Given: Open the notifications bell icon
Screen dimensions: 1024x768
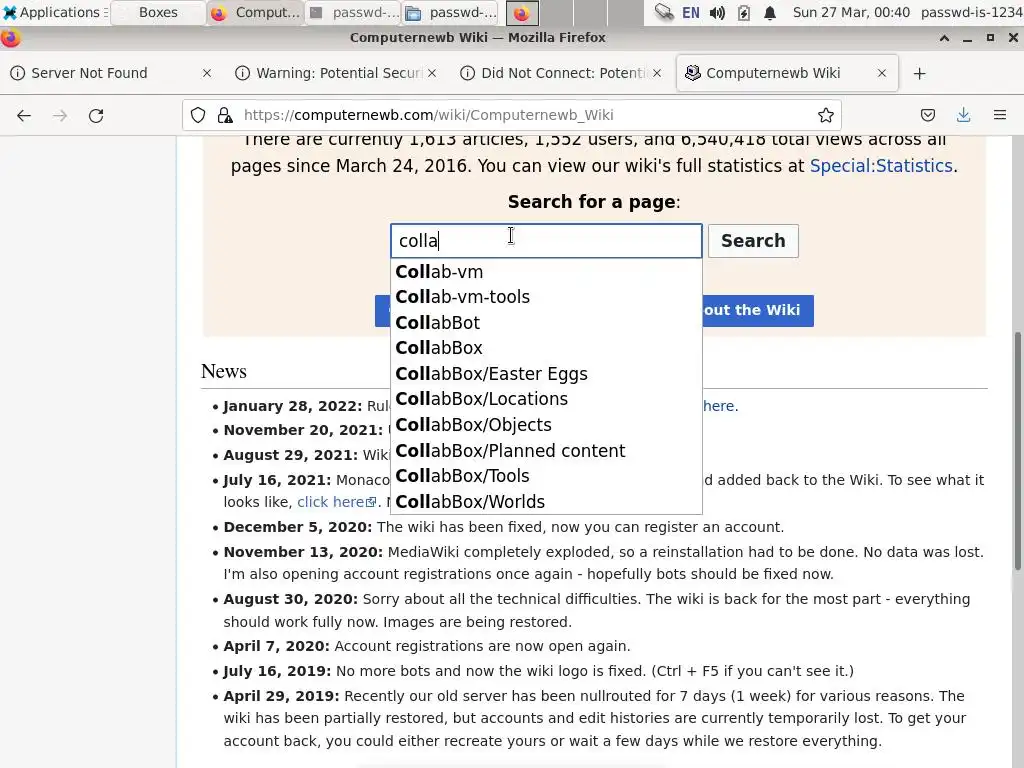Looking at the screenshot, I should pos(770,12).
